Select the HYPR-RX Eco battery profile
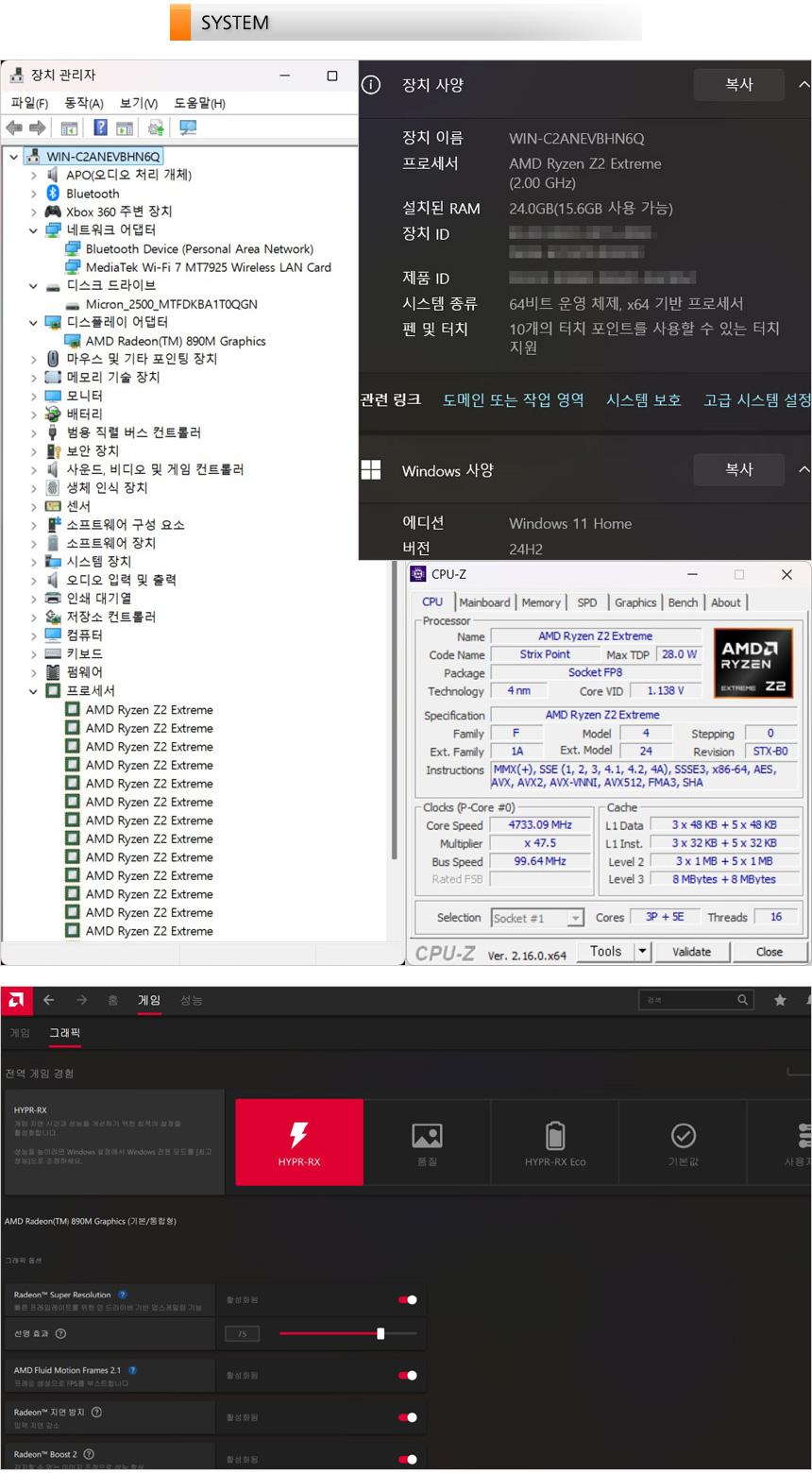The width and height of the screenshot is (812, 1473). (x=555, y=1142)
